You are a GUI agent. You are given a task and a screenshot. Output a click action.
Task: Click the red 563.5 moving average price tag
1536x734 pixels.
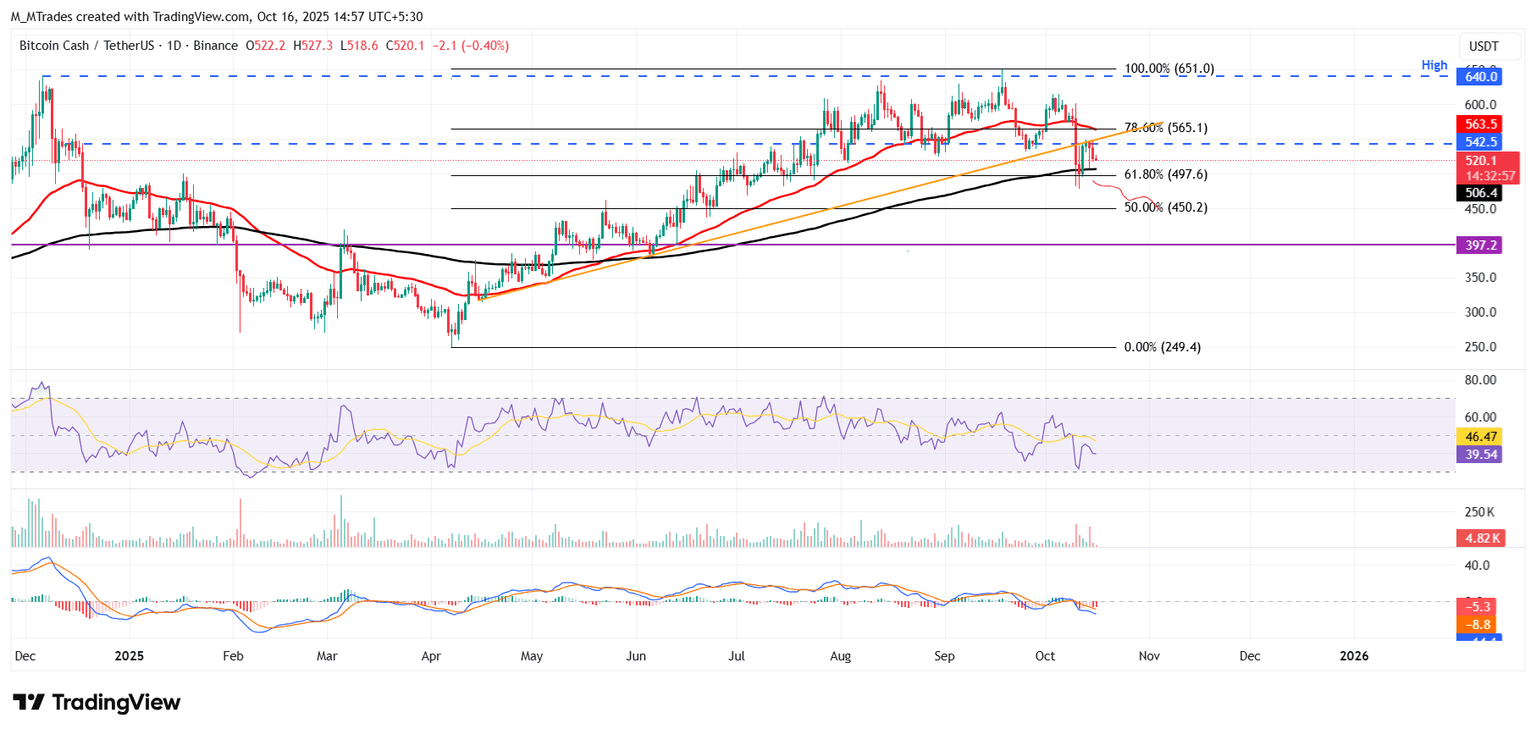click(x=1480, y=125)
